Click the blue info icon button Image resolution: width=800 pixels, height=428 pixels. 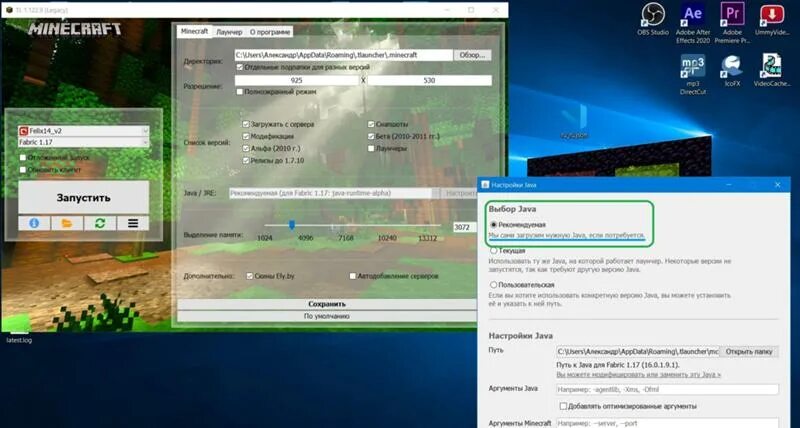[x=34, y=223]
